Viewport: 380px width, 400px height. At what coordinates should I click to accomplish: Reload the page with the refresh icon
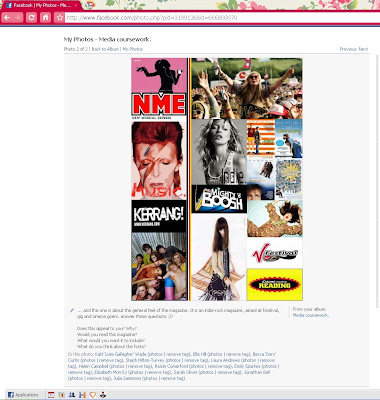tap(31, 17)
